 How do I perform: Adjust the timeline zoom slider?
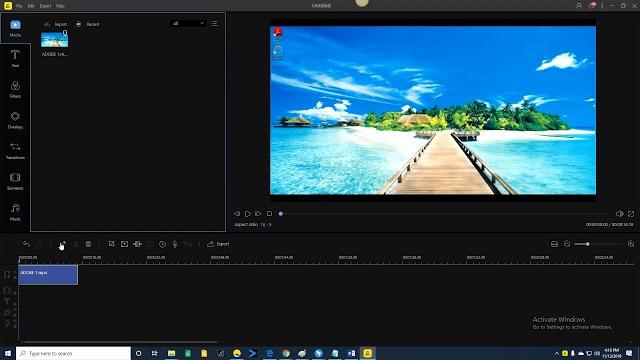click(x=587, y=244)
